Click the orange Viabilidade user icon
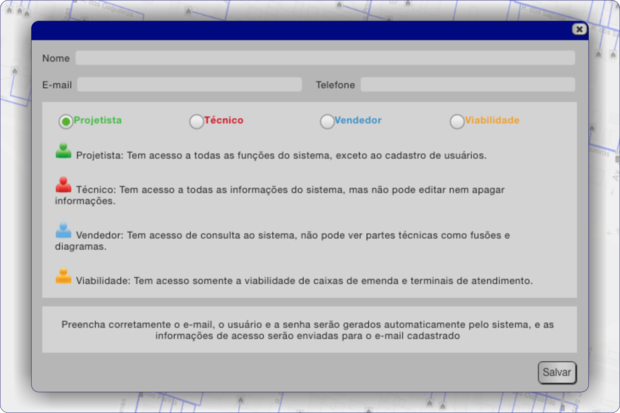The width and height of the screenshot is (620, 413). (x=64, y=277)
